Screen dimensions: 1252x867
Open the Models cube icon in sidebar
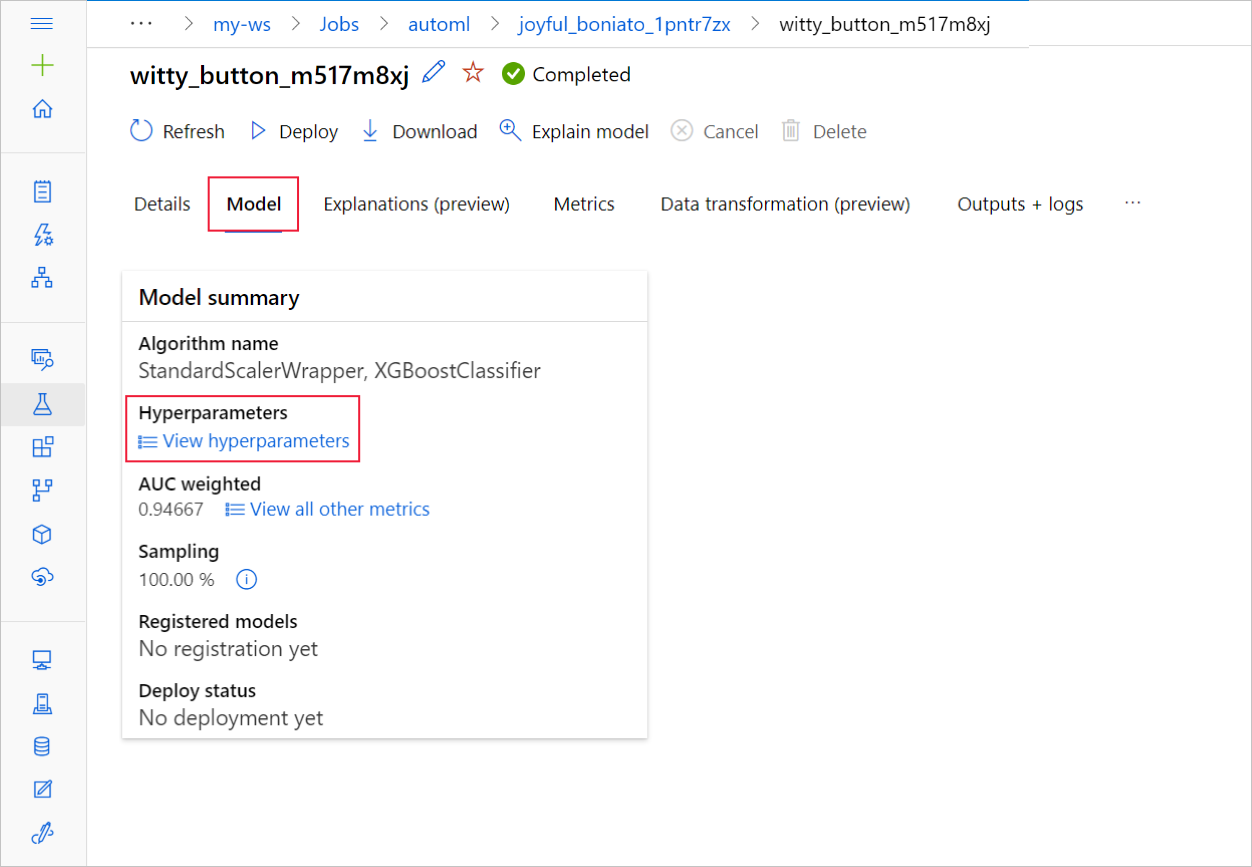[42, 534]
